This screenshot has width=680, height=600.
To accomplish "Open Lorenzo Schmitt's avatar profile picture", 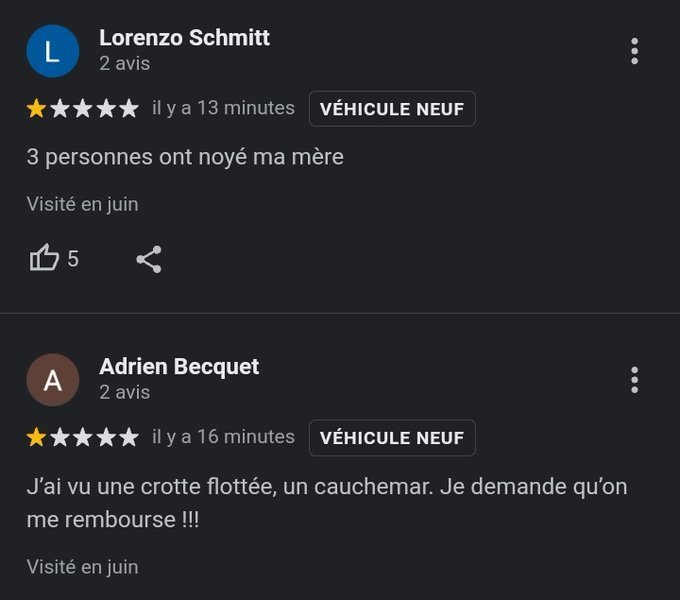I will coord(52,51).
